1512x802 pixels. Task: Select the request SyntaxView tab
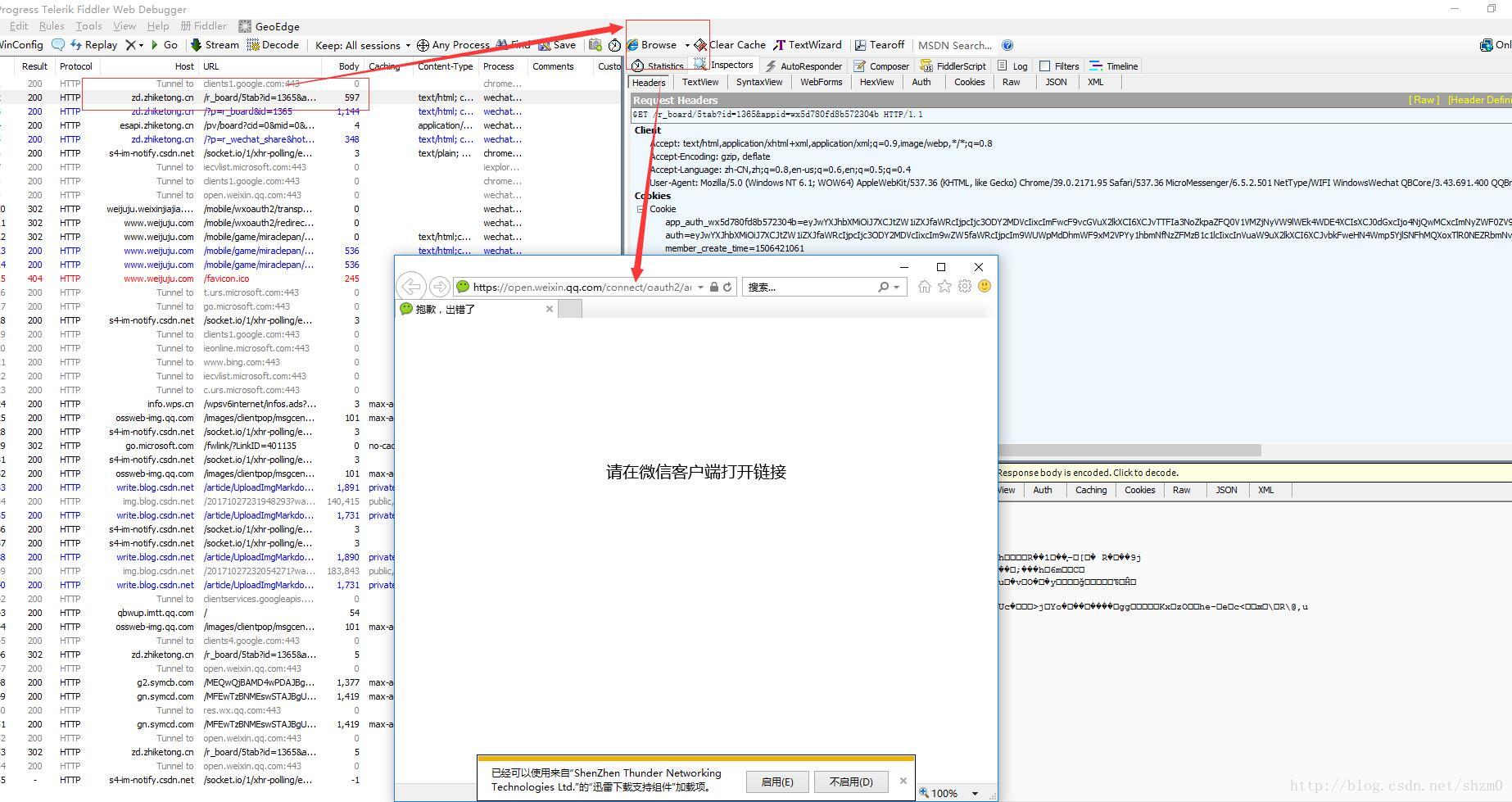tap(759, 82)
